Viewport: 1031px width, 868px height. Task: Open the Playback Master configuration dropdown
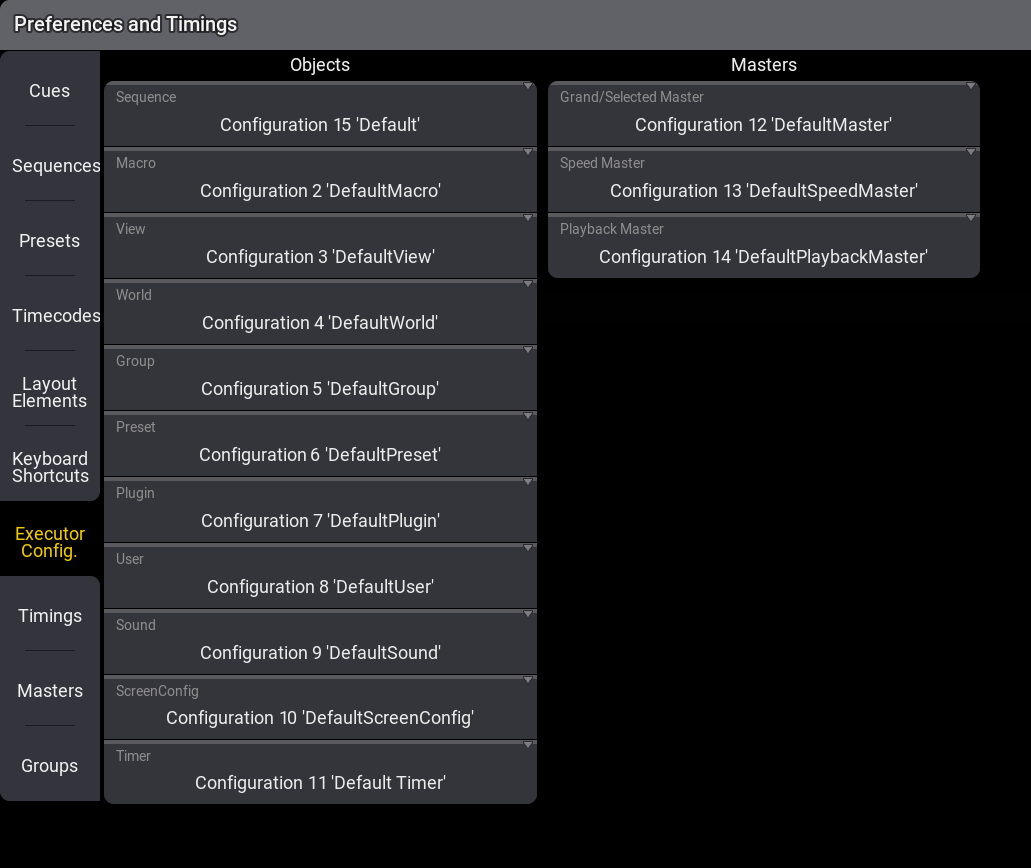tap(763, 246)
